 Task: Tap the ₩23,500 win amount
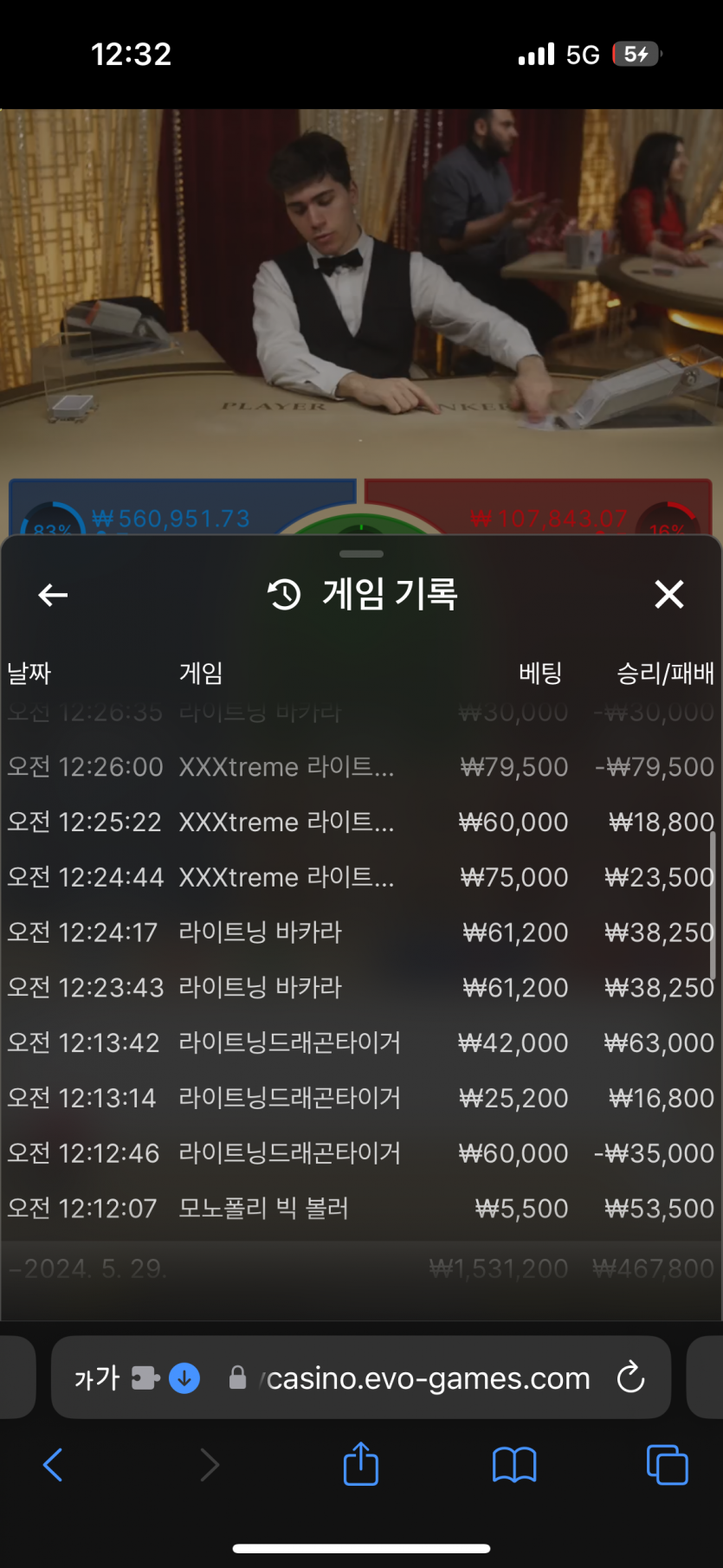660,878
